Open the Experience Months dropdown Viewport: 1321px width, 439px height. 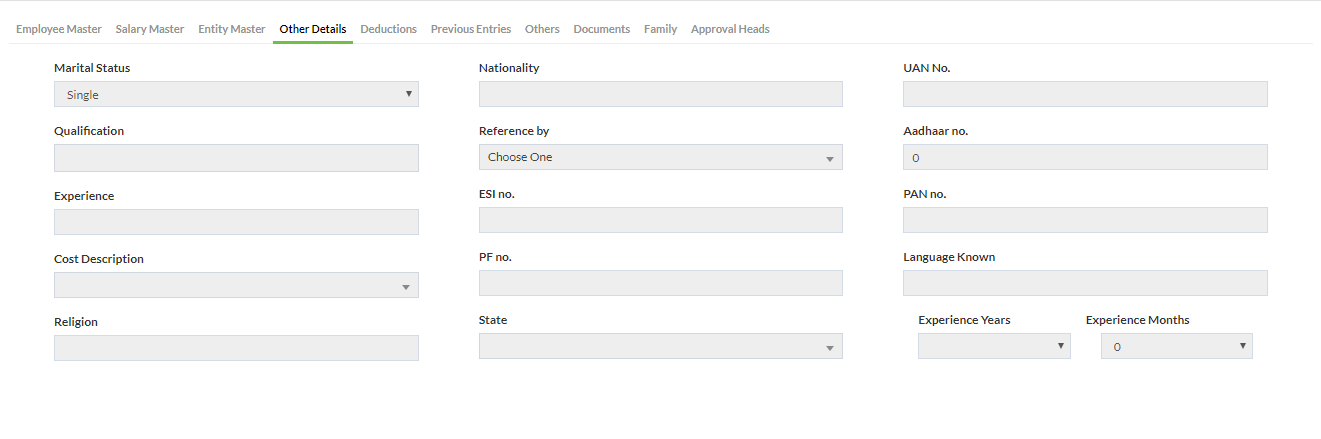pyautogui.click(x=1177, y=346)
